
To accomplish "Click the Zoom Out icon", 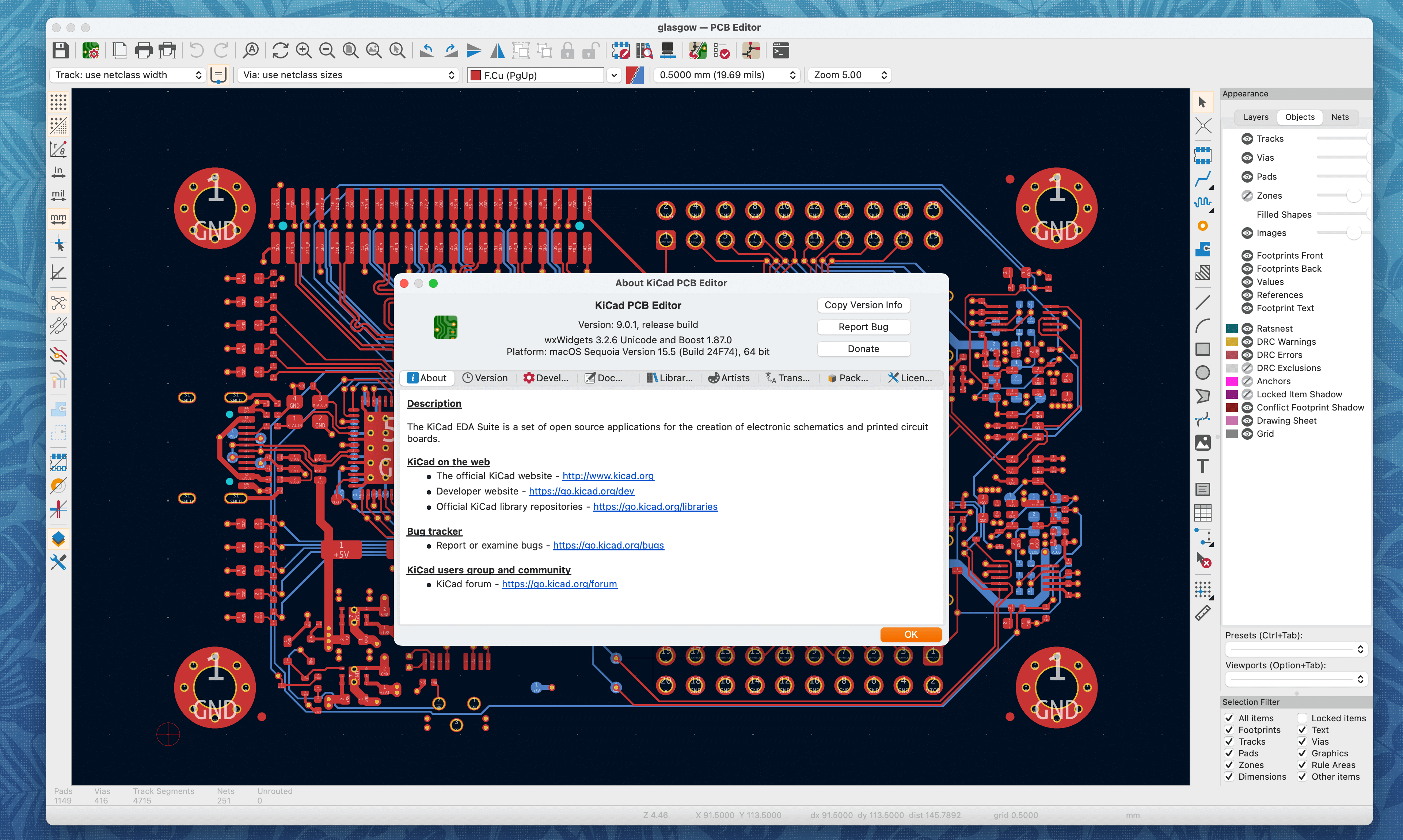I will coord(327,51).
